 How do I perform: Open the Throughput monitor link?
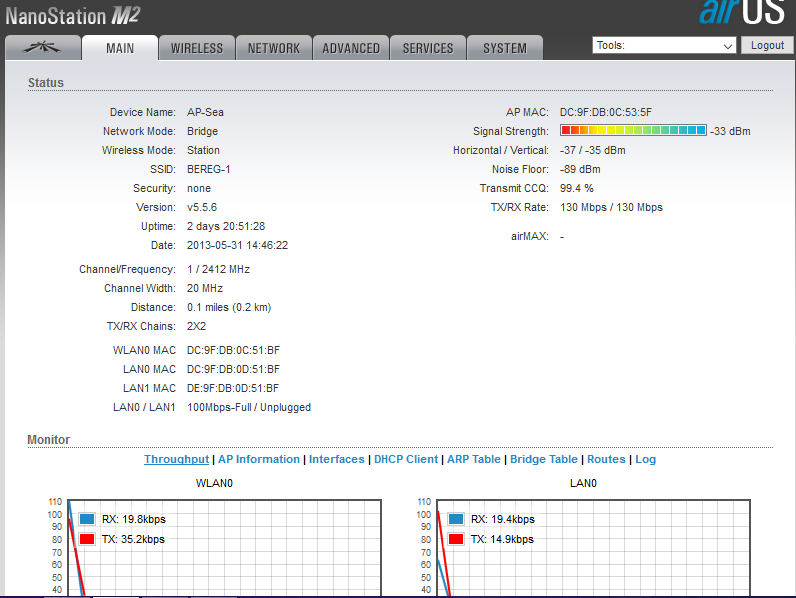pos(176,459)
